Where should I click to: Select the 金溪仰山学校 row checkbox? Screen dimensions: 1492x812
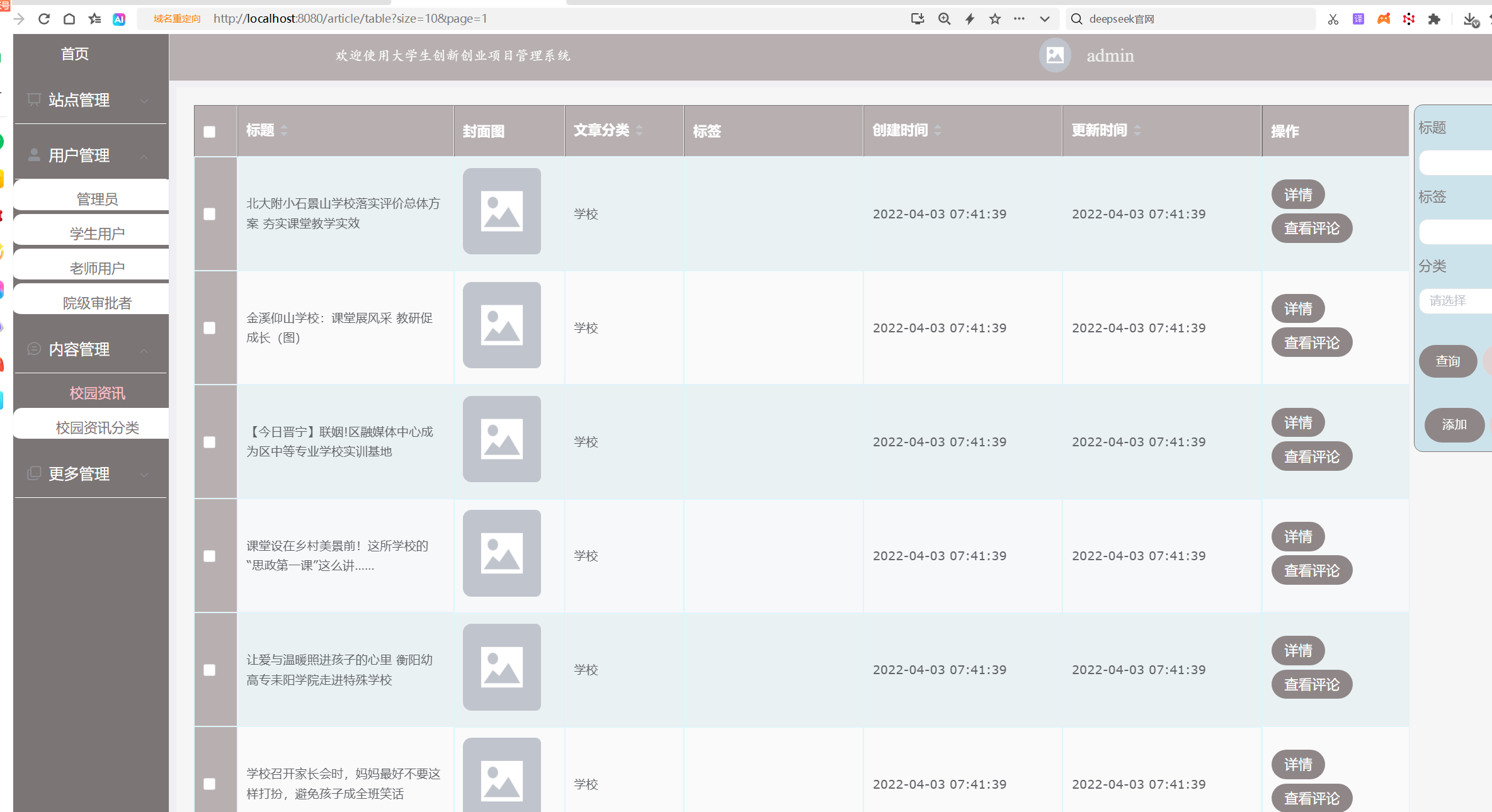click(x=210, y=328)
